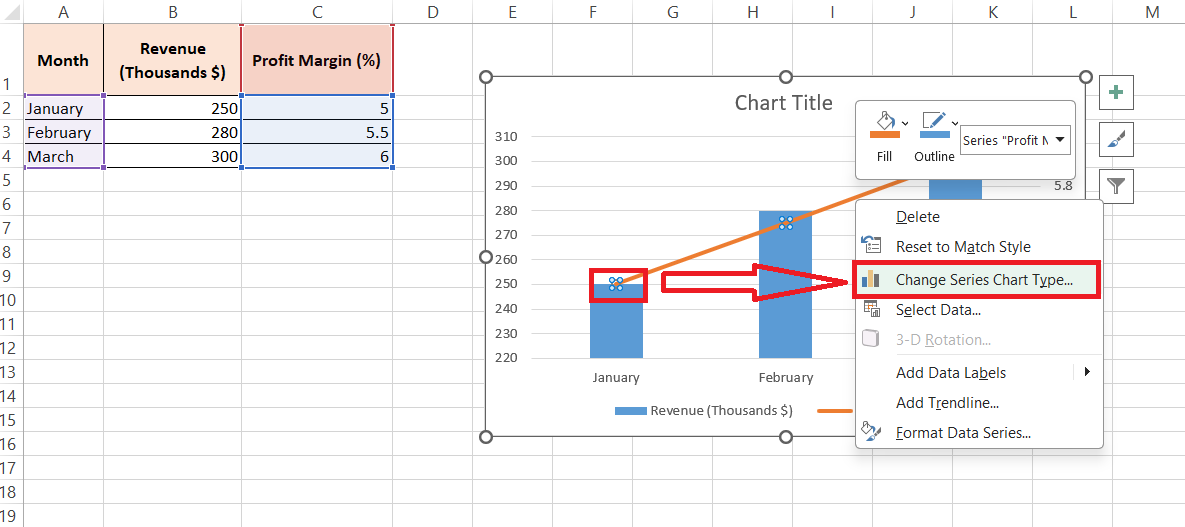Expand the Fill color dropdown arrow
1185x527 pixels.
click(905, 122)
